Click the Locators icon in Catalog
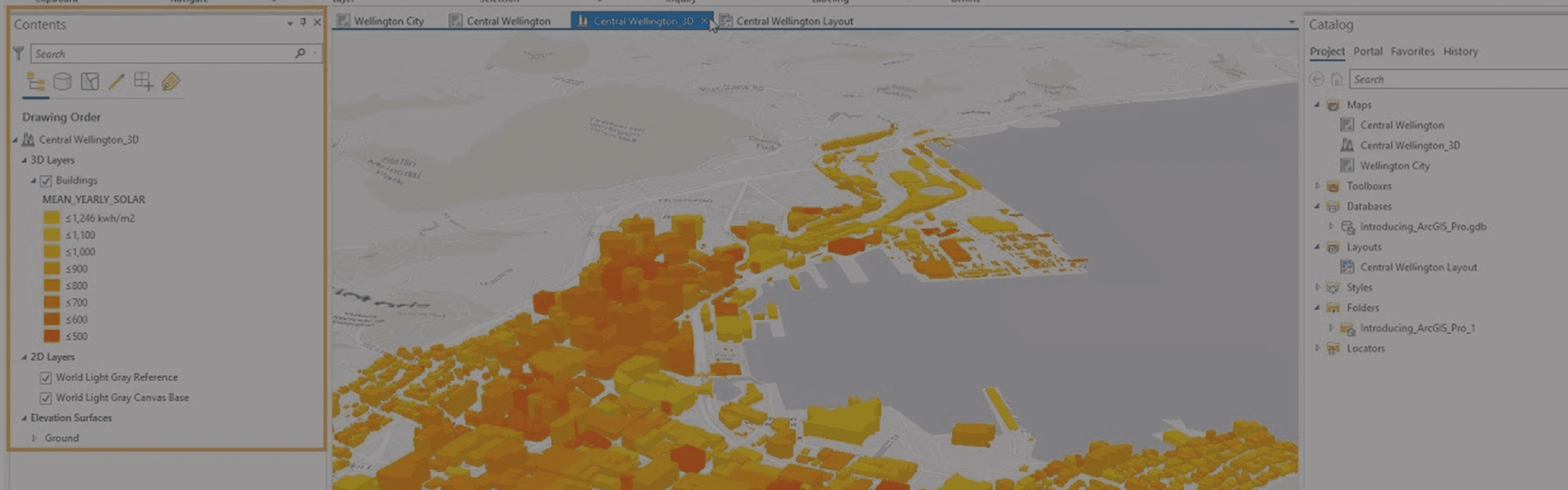Image resolution: width=1568 pixels, height=490 pixels. tap(1333, 349)
